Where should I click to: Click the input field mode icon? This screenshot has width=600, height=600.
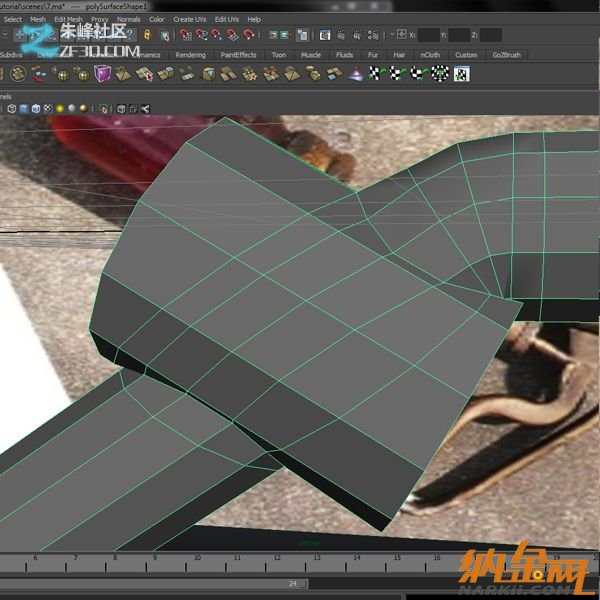point(401,35)
